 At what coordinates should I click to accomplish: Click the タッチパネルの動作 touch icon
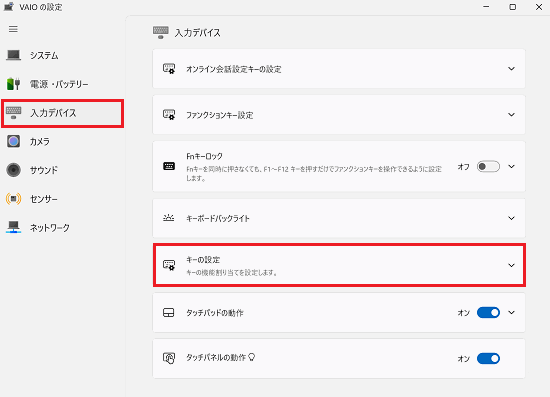[x=169, y=358]
